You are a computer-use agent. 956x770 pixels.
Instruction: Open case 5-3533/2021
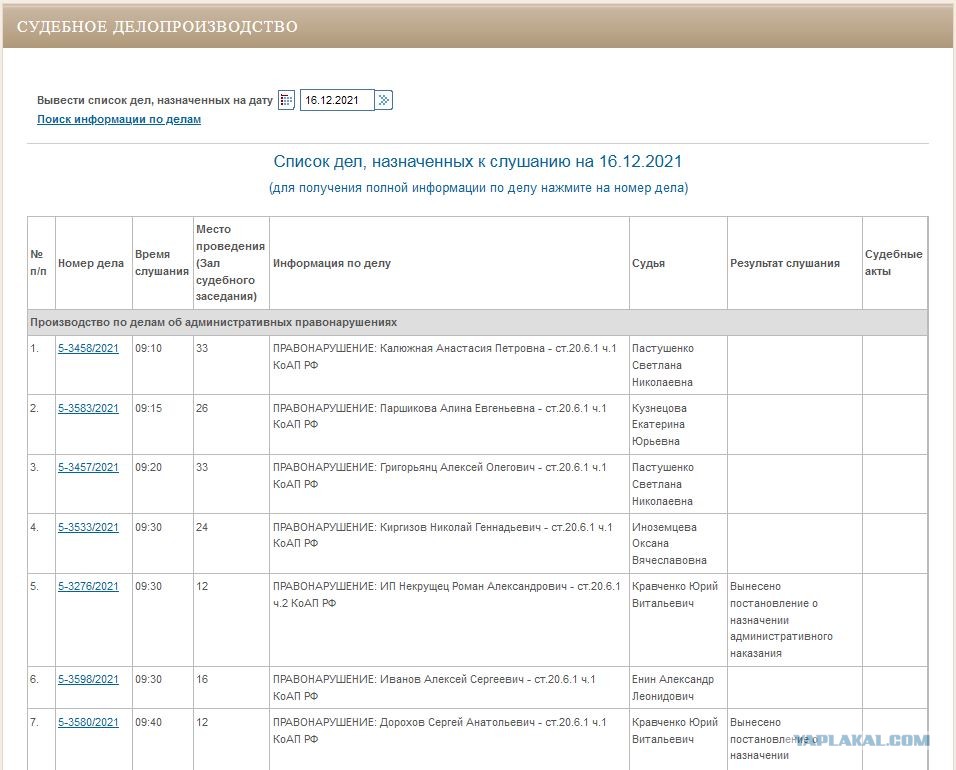(88, 527)
